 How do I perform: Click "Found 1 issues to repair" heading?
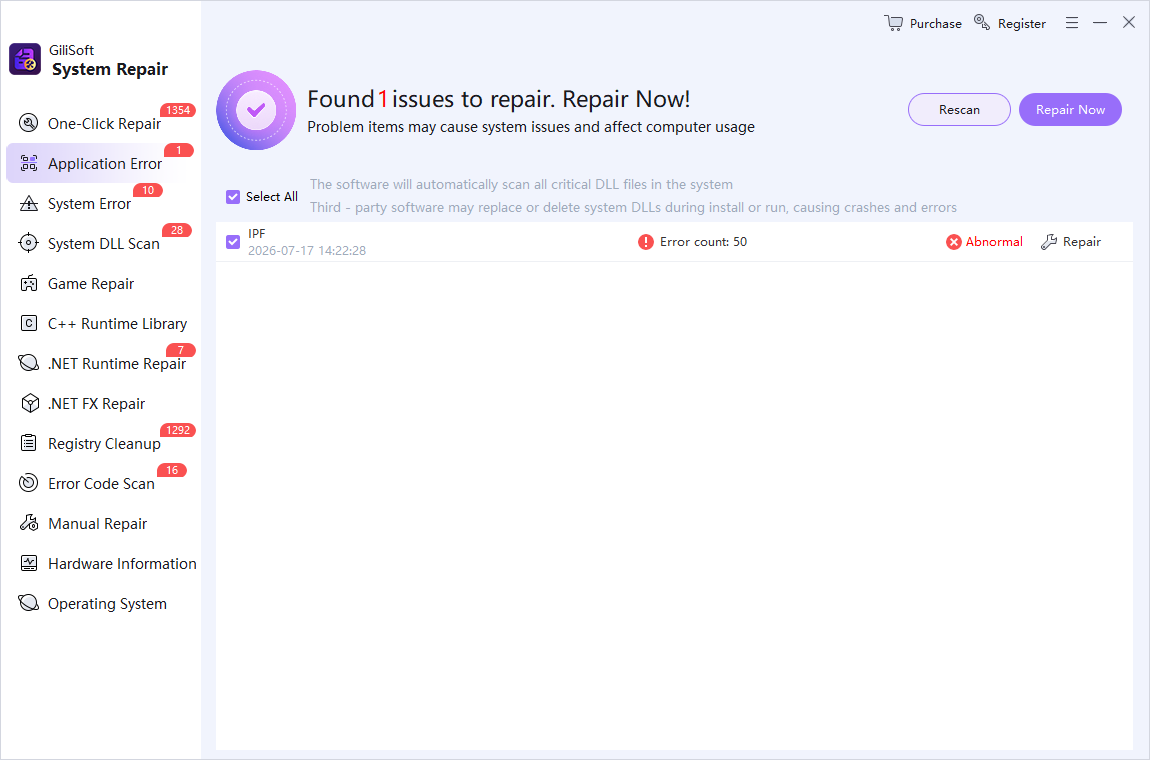(499, 99)
